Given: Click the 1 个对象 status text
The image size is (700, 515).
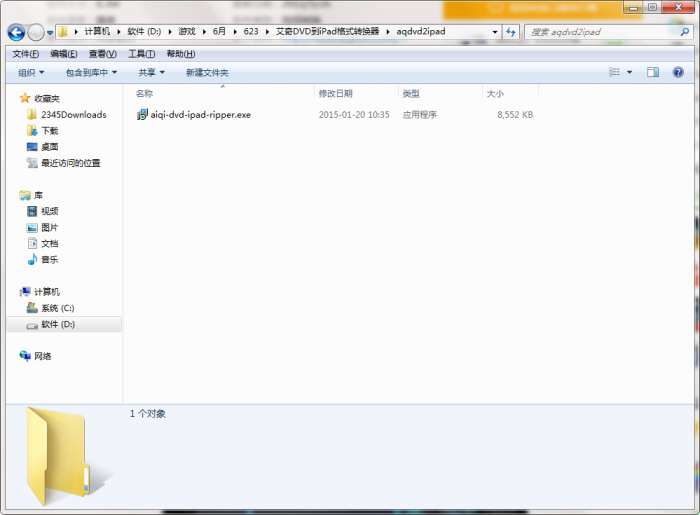Looking at the screenshot, I should (148, 414).
